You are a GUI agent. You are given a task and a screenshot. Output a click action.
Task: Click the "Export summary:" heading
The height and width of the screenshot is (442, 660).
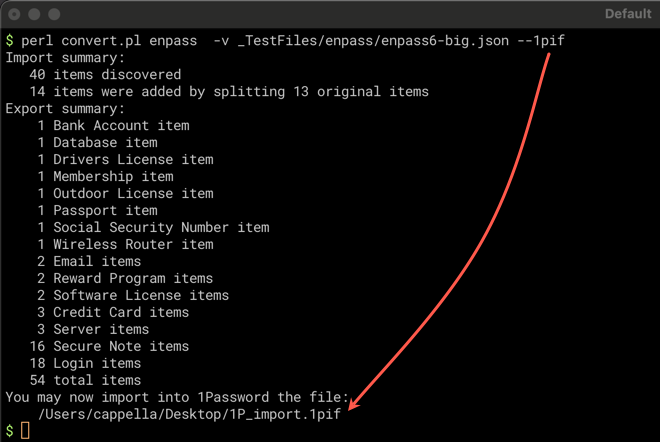[x=65, y=109]
